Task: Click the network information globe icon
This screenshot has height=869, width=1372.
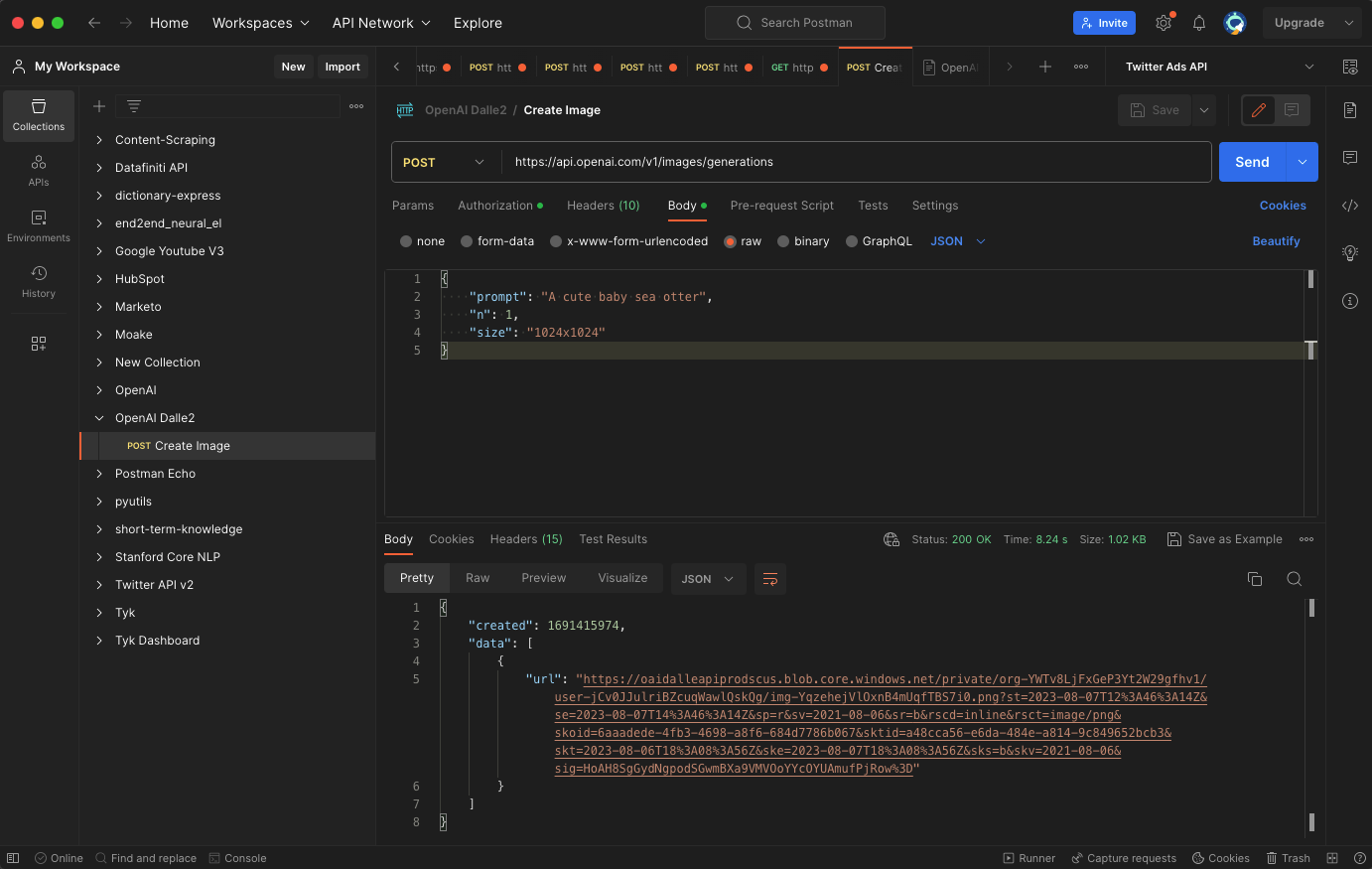Action: pos(892,539)
